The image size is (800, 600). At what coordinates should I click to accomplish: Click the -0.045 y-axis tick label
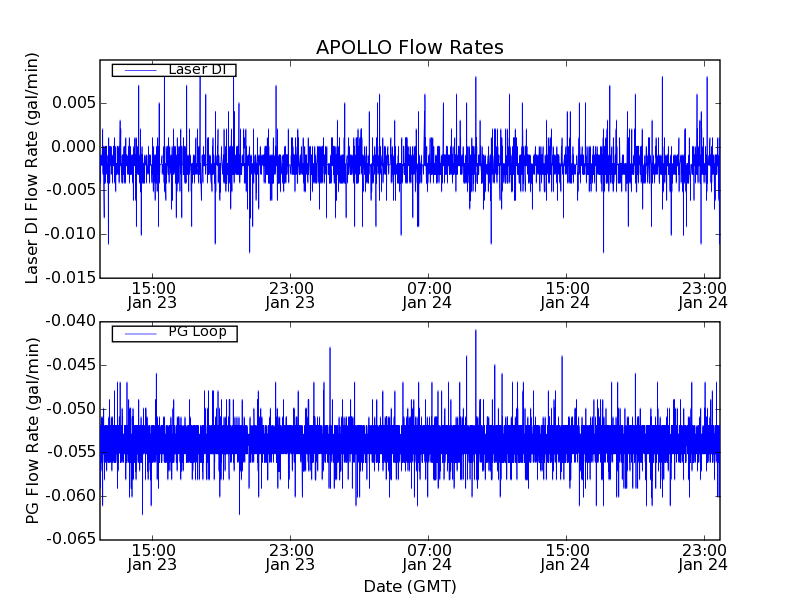(x=71, y=365)
